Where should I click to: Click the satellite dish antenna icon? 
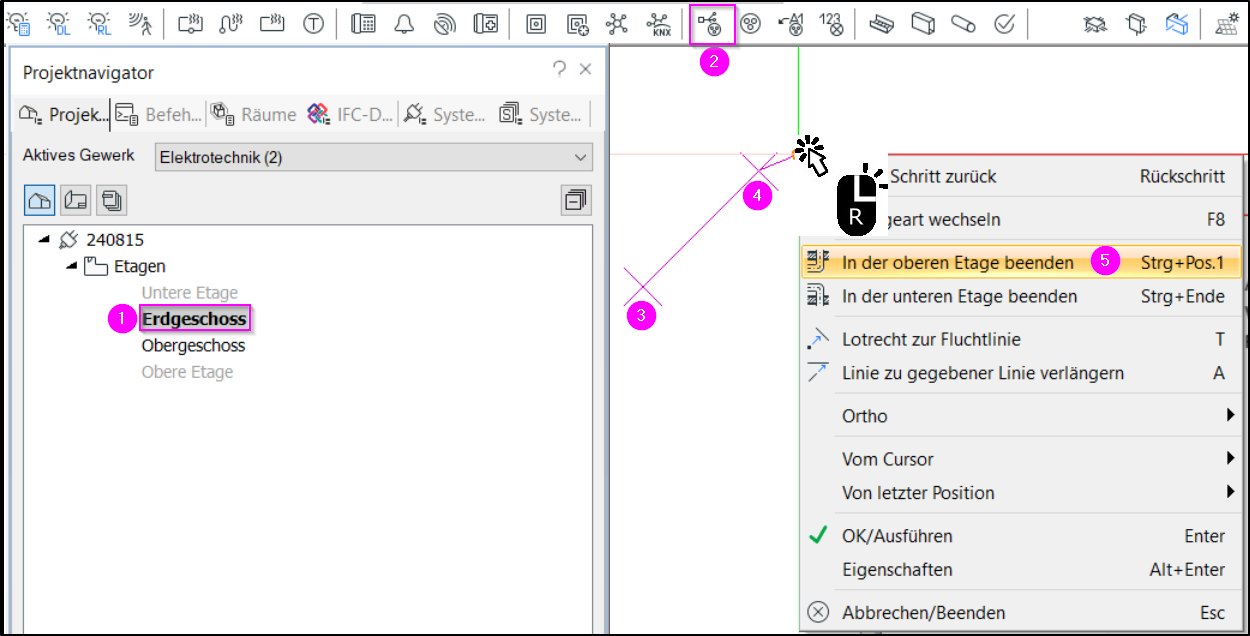coord(445,24)
